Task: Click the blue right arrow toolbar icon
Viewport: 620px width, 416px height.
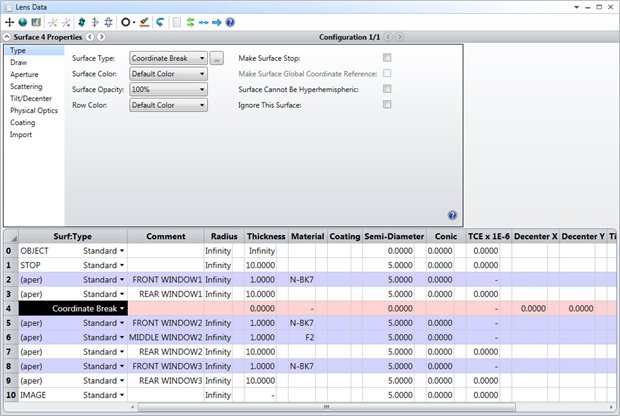Action: [217, 22]
